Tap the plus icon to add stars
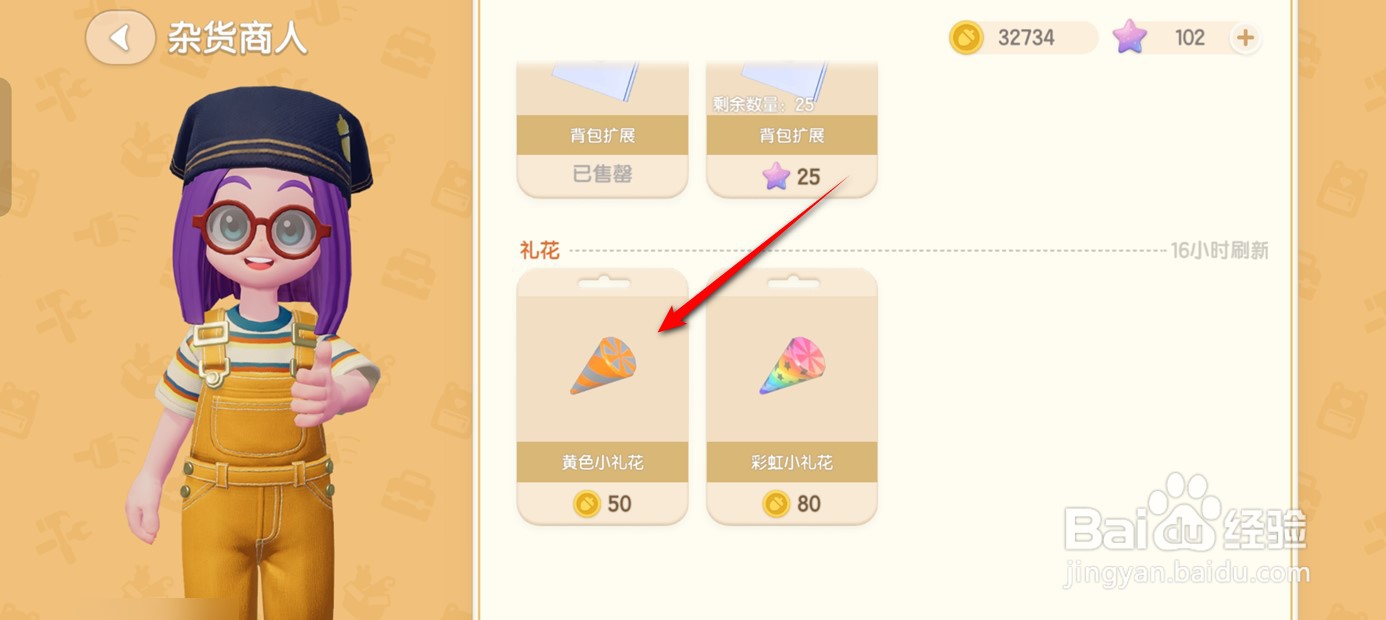1386x620 pixels. pyautogui.click(x=1245, y=38)
